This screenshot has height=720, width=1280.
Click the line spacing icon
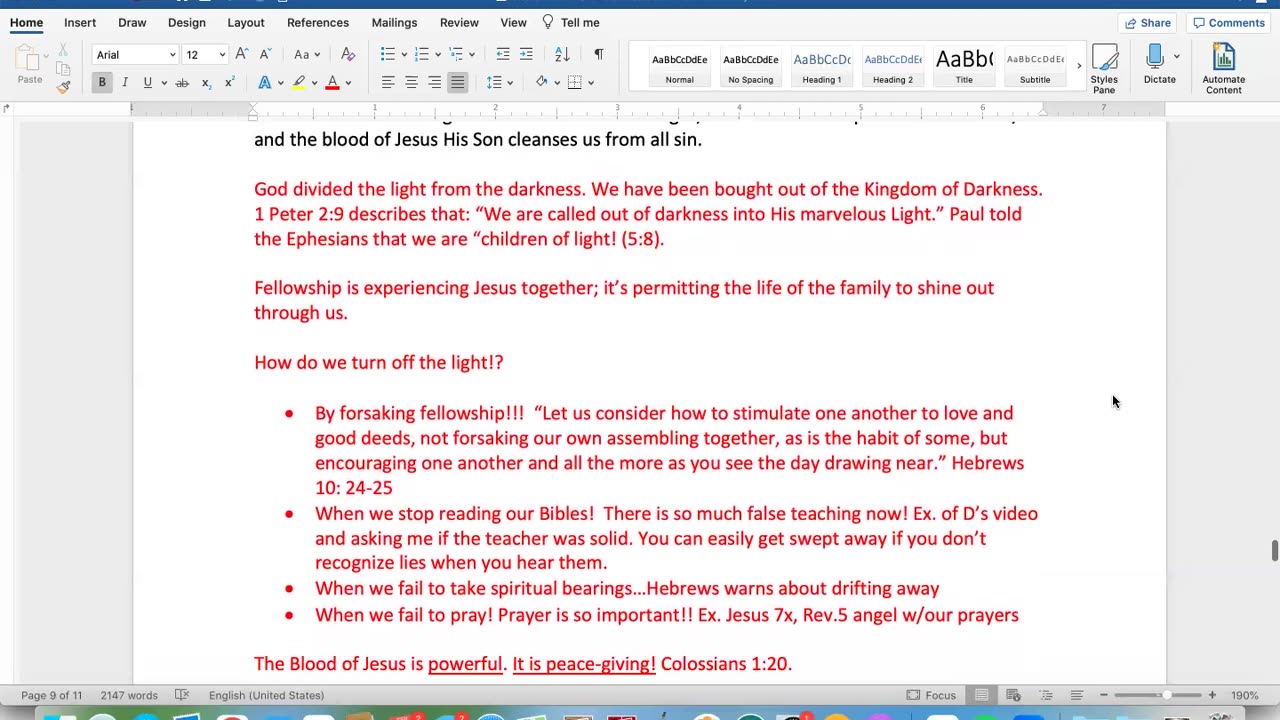point(494,82)
